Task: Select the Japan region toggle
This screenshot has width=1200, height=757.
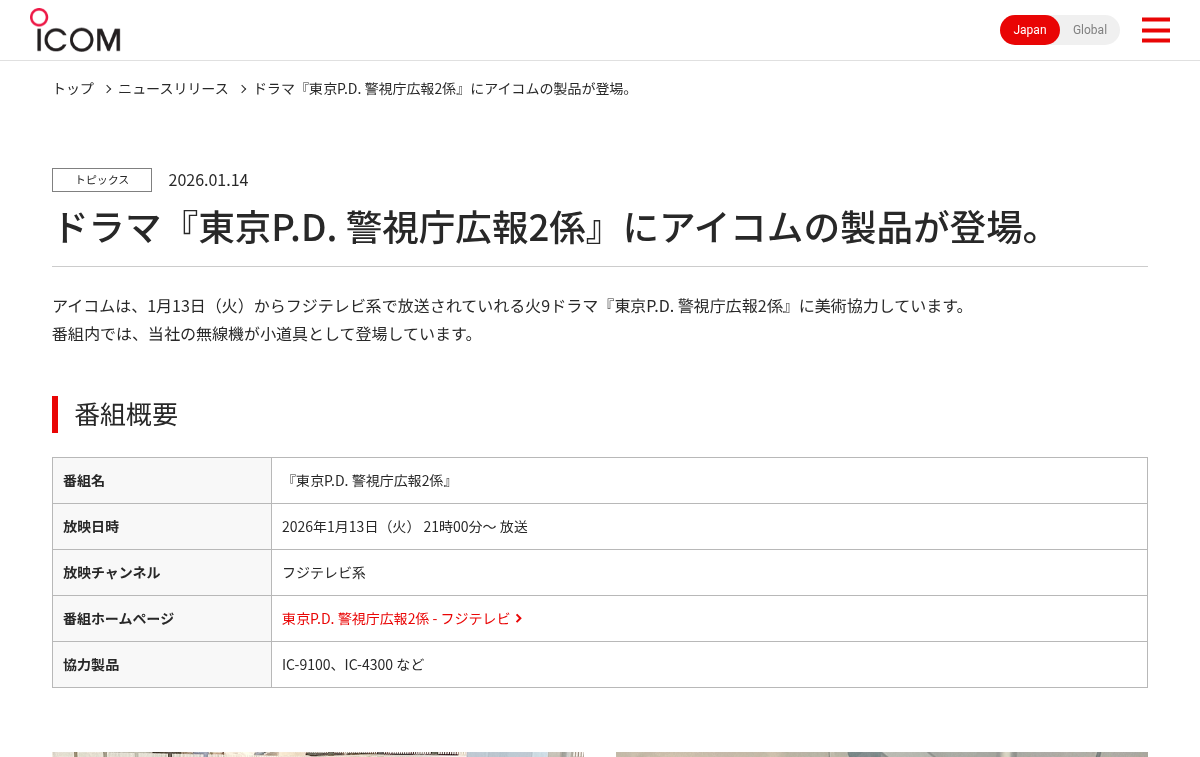Action: (x=1030, y=30)
